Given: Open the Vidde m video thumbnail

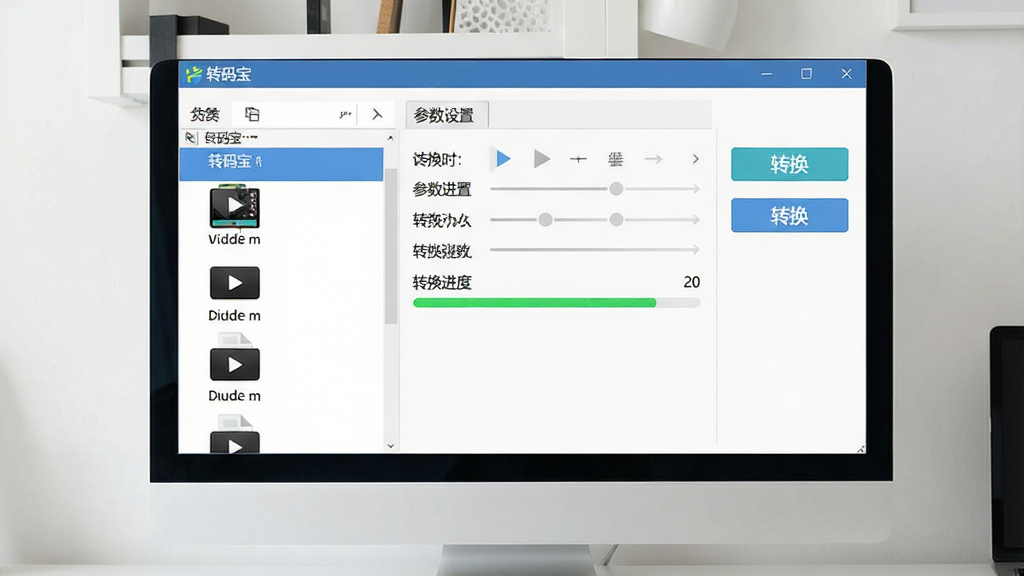Looking at the screenshot, I should [x=234, y=206].
